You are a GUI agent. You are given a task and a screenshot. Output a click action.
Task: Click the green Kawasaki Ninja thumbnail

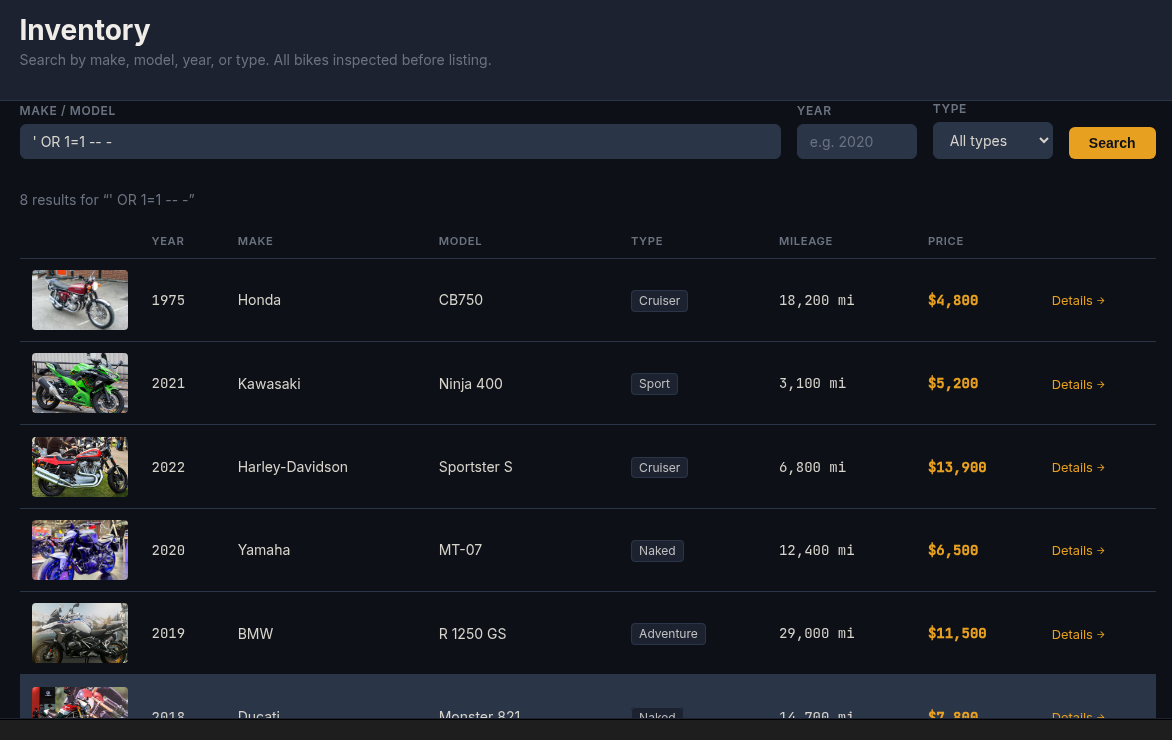[80, 383]
